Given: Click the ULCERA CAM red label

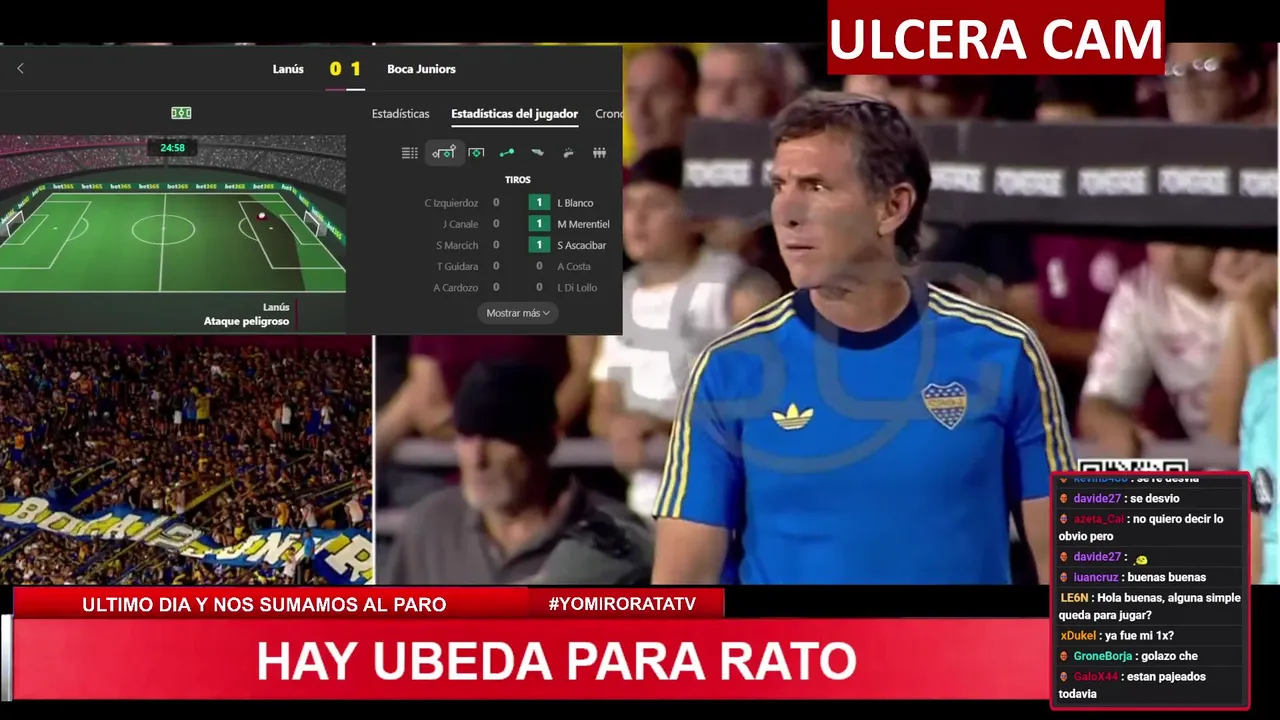Looking at the screenshot, I should click(x=996, y=38).
